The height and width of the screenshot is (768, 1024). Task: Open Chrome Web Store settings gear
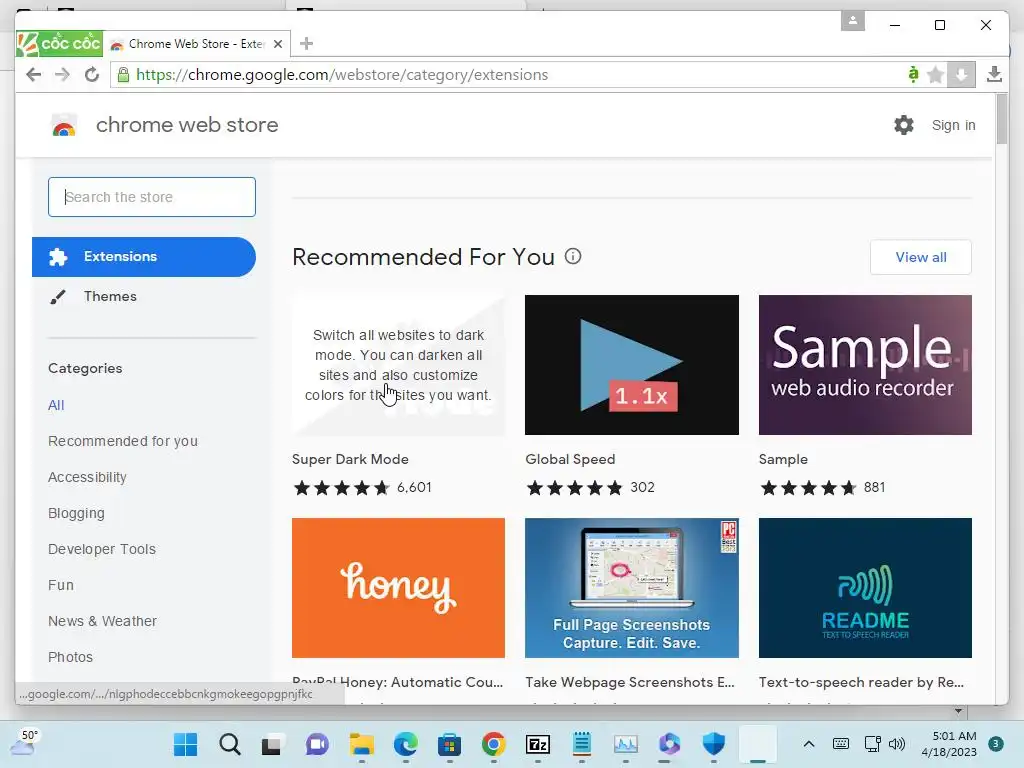[x=904, y=125]
